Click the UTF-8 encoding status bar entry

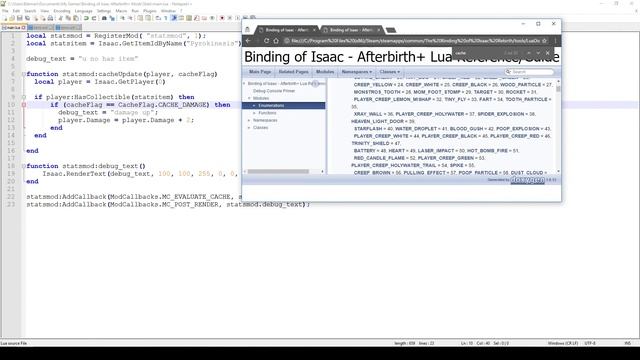(591, 343)
